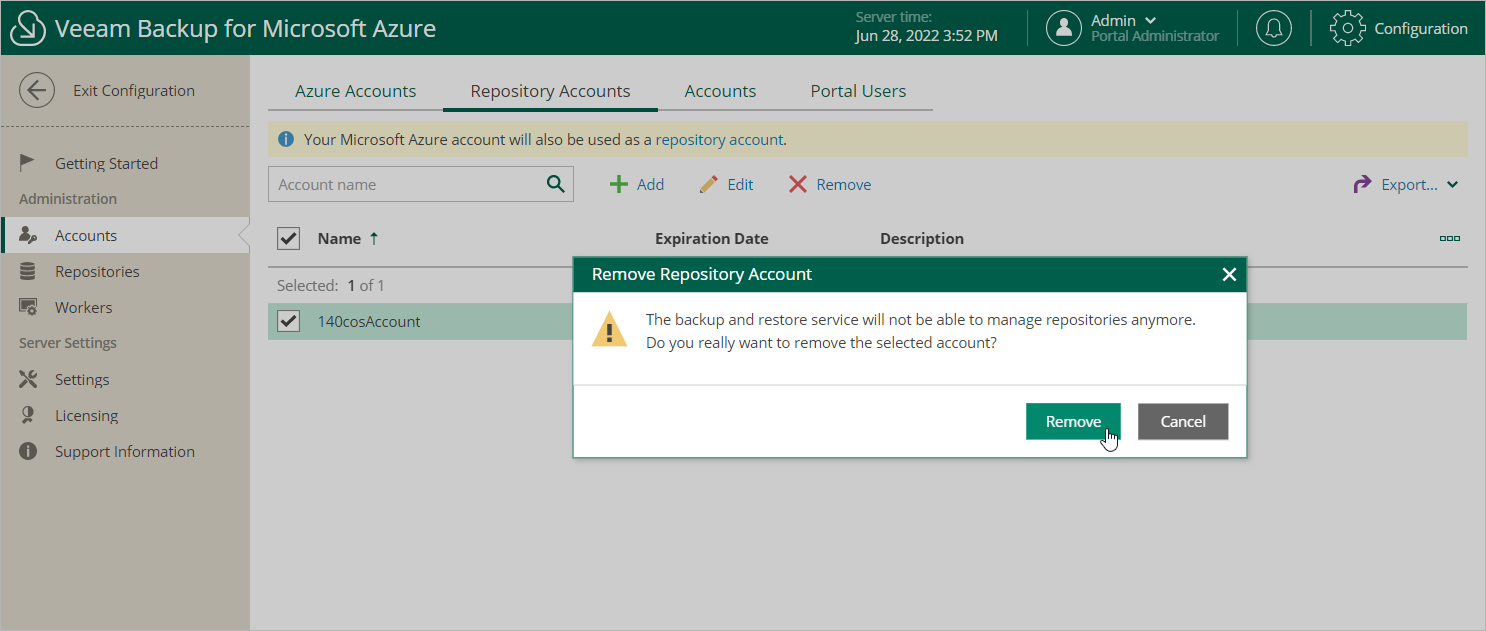Click the purple Export arrow icon
The width and height of the screenshot is (1486, 631).
(1362, 184)
